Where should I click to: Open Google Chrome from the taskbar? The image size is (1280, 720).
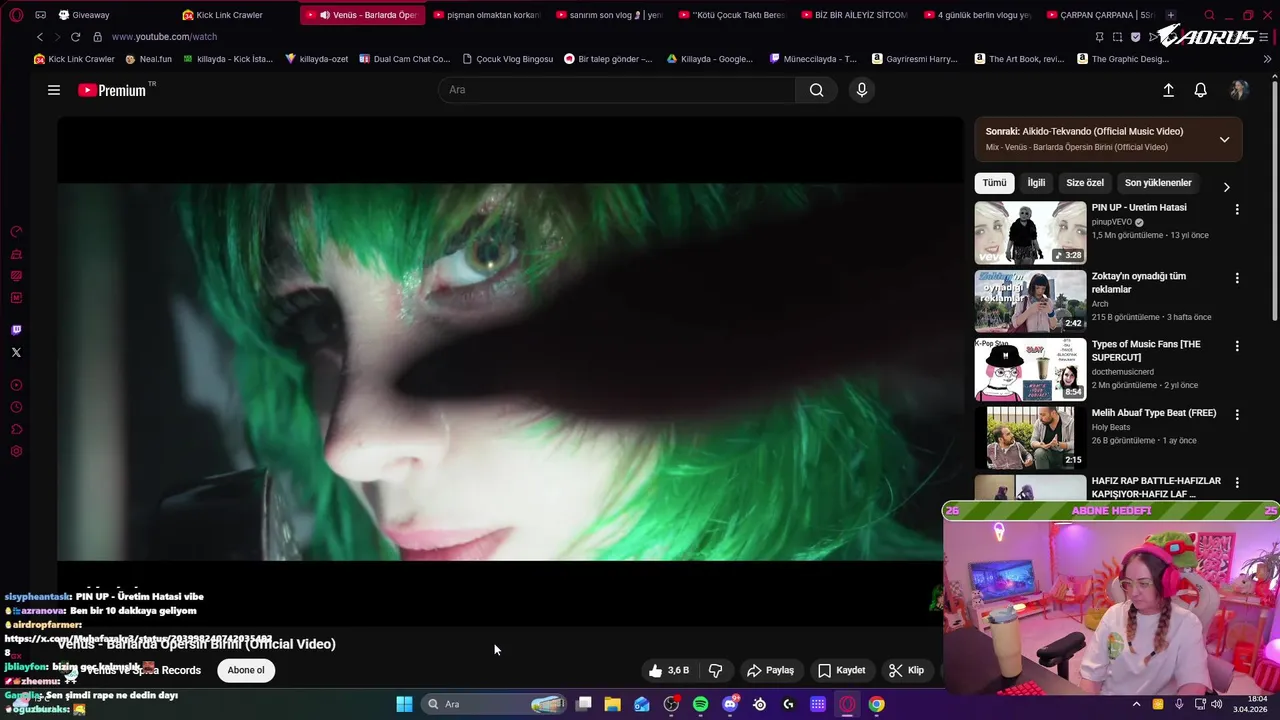pyautogui.click(x=876, y=704)
